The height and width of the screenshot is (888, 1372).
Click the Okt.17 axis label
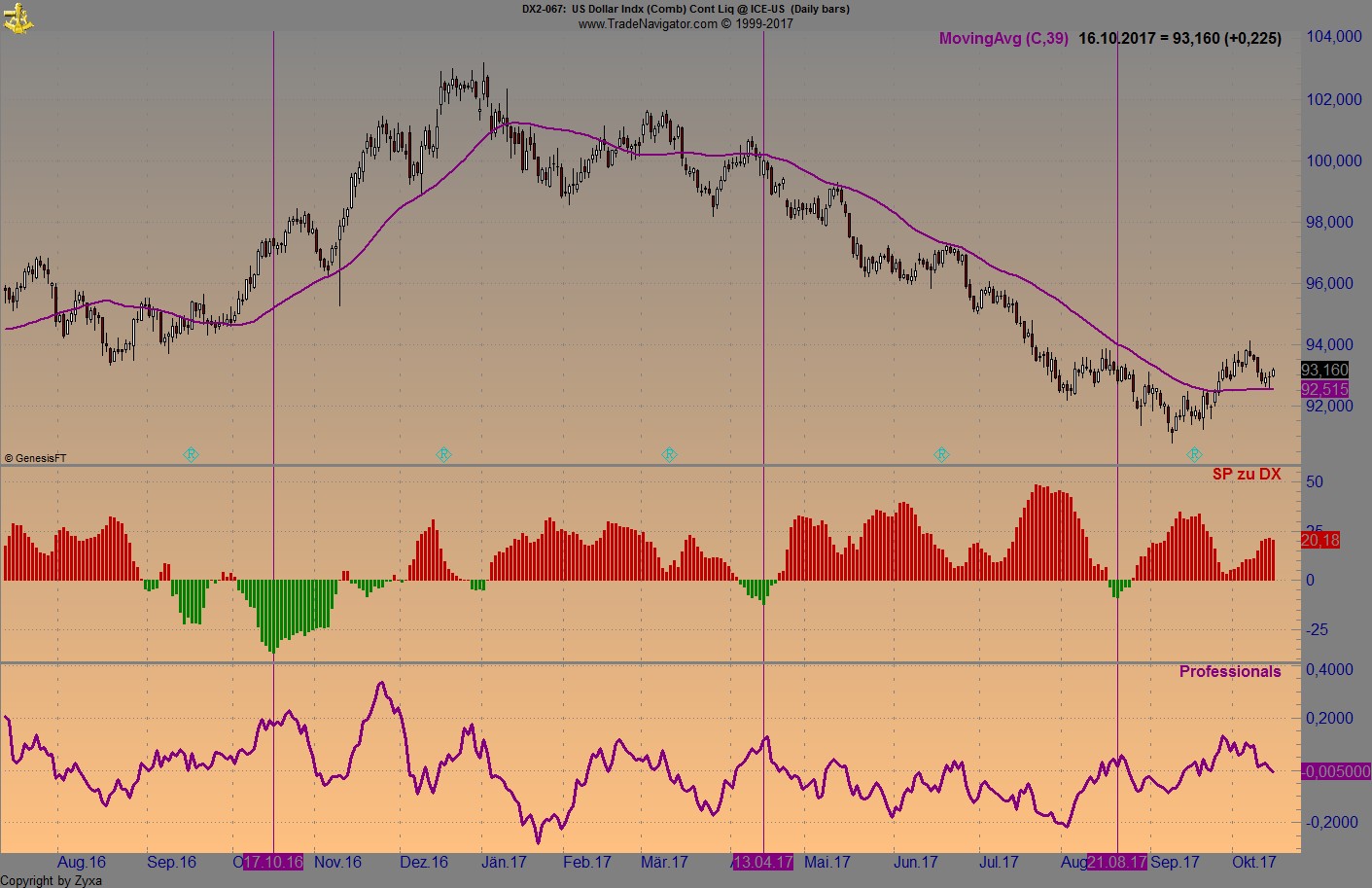[1255, 862]
